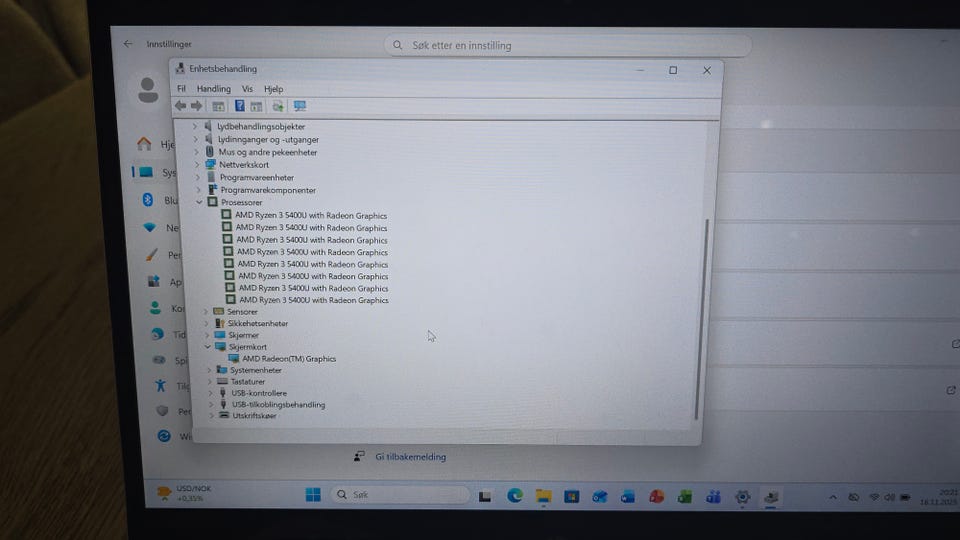Select the Sikkerhetsenheter row
960x540 pixels.
[x=258, y=323]
